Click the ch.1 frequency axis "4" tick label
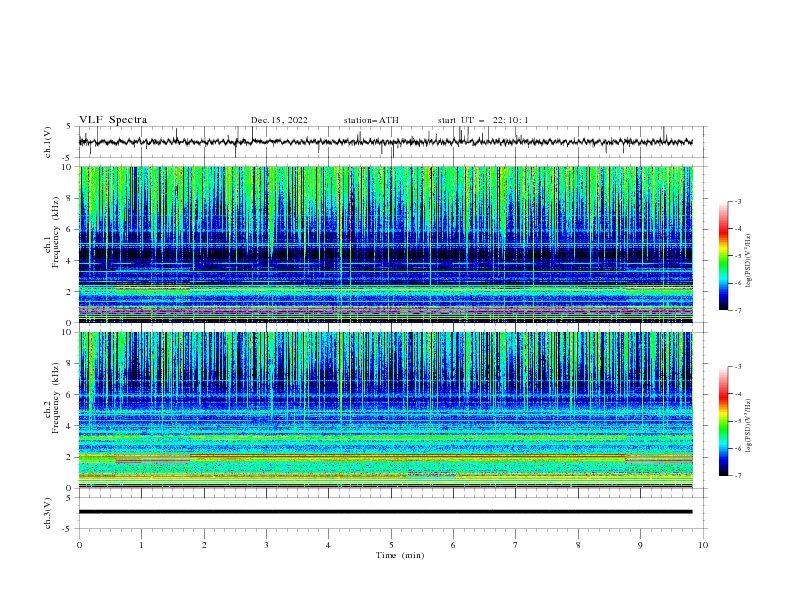 click(x=71, y=261)
